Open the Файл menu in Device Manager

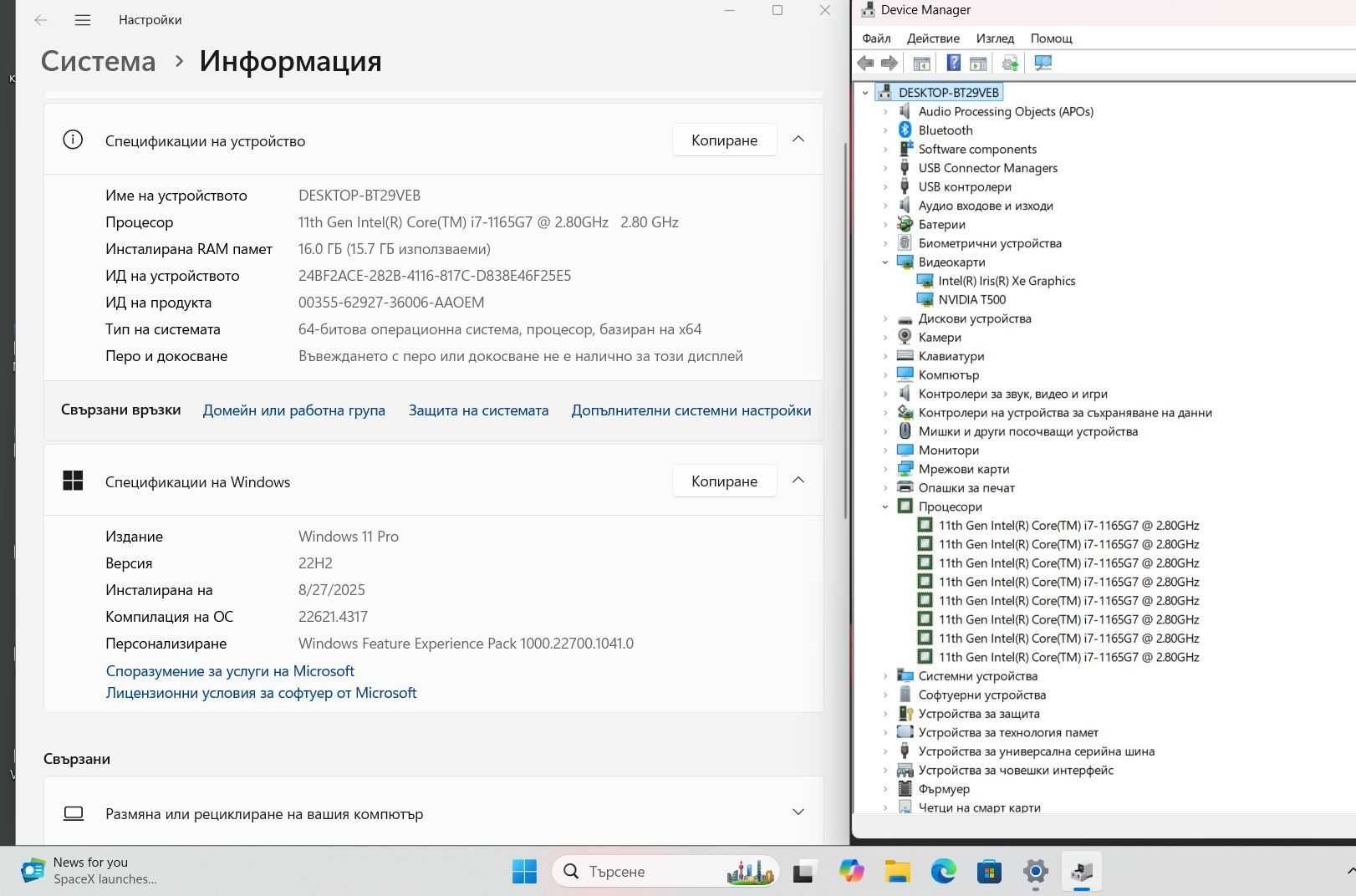click(876, 38)
